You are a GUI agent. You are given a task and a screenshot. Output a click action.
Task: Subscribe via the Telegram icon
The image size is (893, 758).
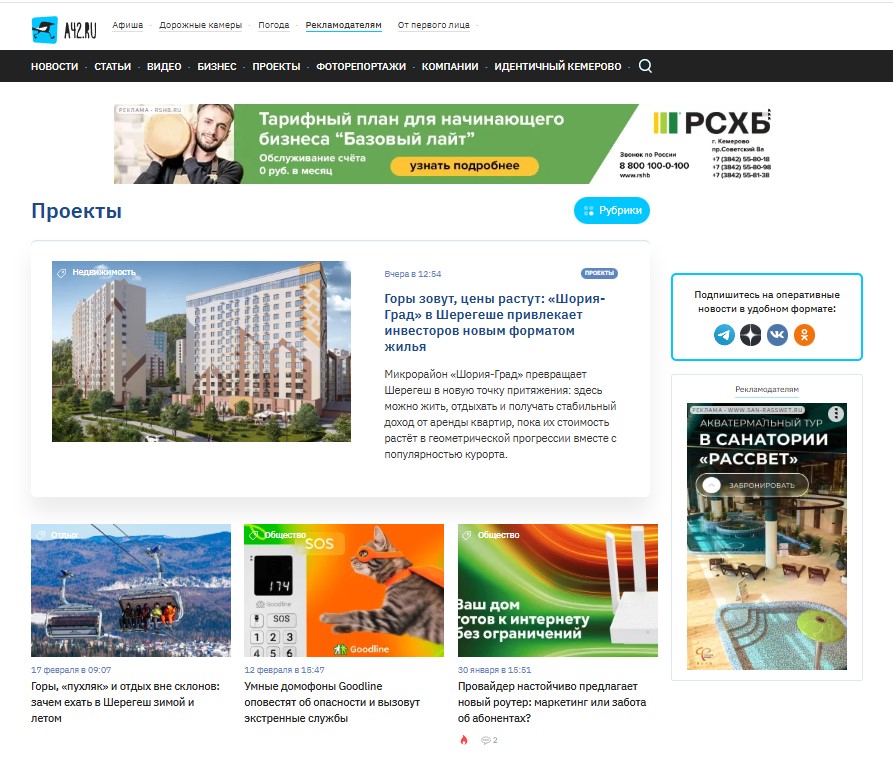tap(724, 336)
